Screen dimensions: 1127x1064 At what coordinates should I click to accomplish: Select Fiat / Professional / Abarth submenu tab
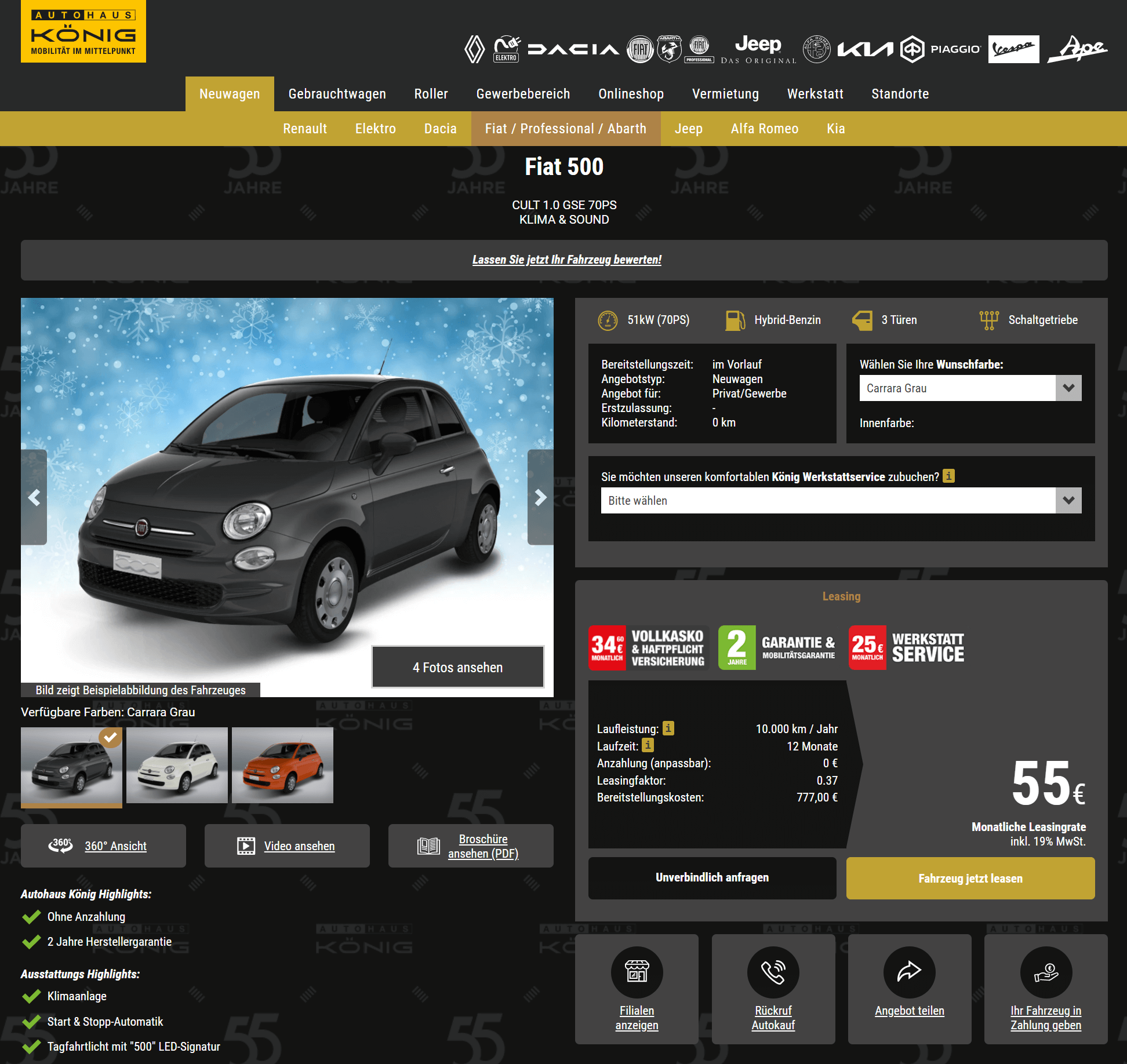click(565, 129)
